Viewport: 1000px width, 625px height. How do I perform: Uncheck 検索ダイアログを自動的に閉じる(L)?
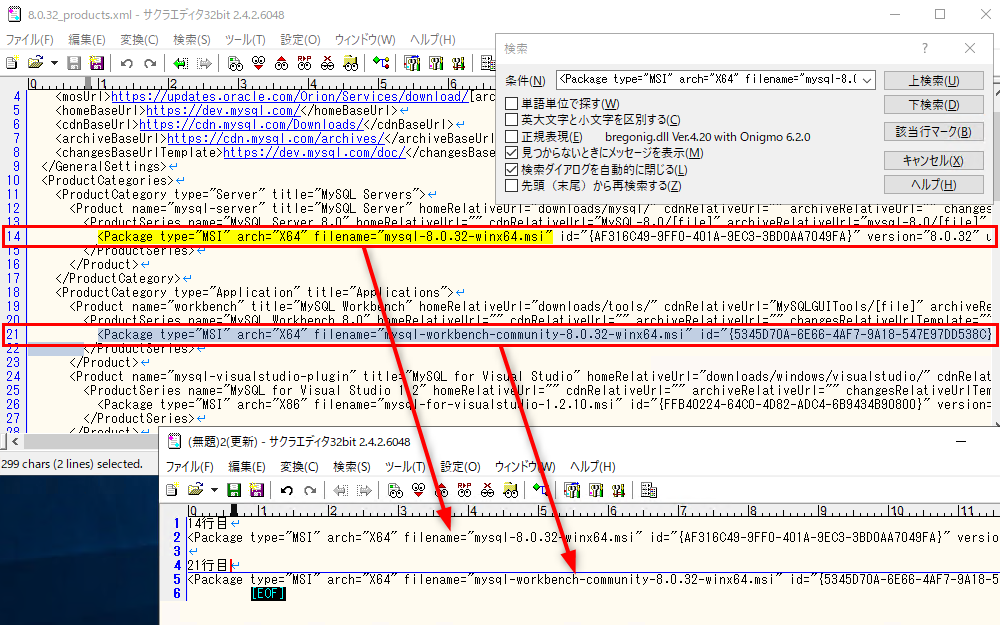tap(511, 170)
